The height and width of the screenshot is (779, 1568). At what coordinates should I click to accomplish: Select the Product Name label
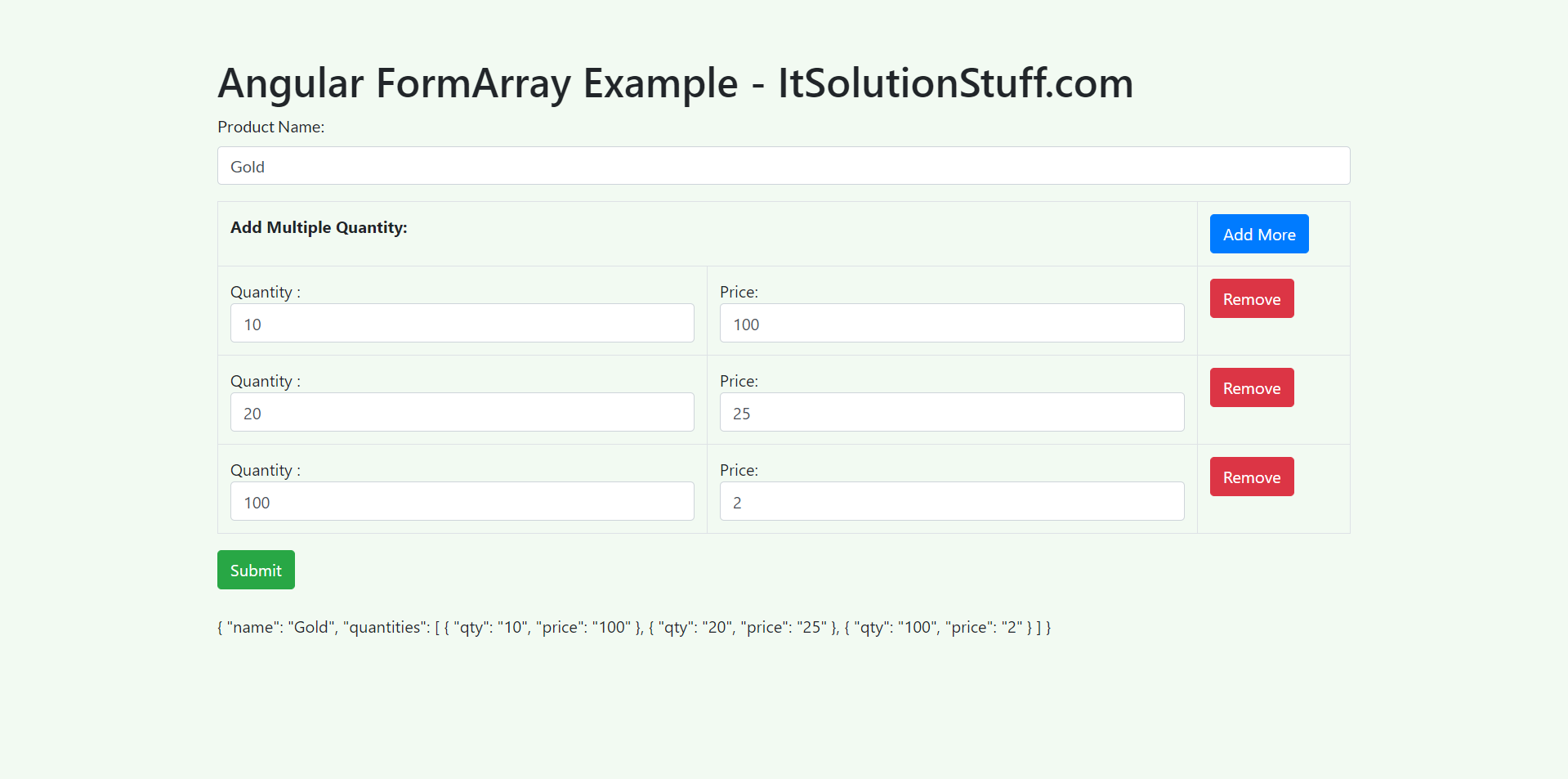270,127
